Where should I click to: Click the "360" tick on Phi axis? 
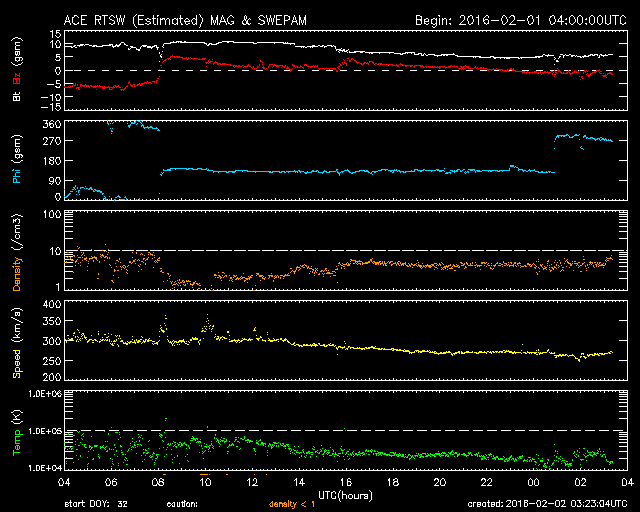(x=52, y=124)
